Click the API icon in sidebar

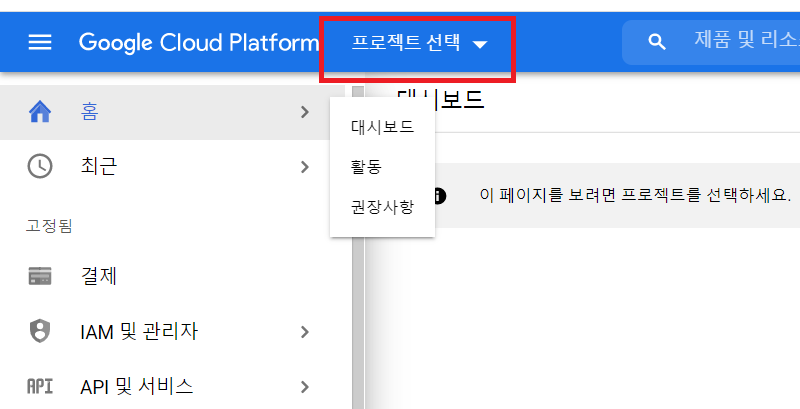(40, 386)
